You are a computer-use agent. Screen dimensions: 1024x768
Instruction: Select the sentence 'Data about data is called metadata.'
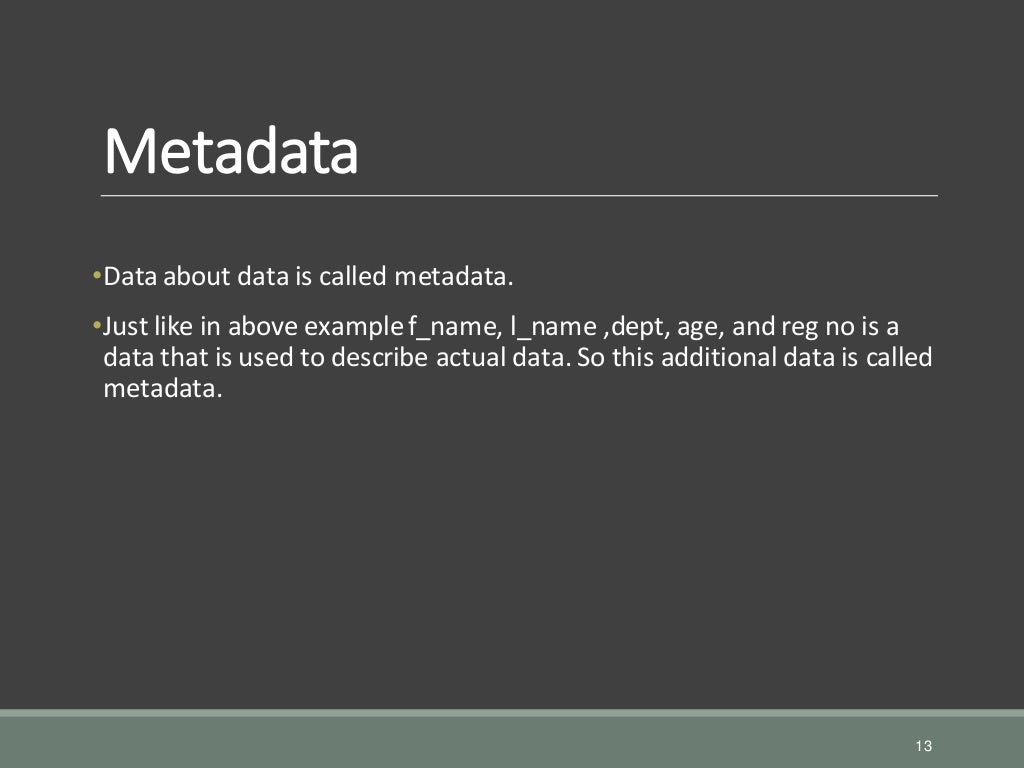308,276
